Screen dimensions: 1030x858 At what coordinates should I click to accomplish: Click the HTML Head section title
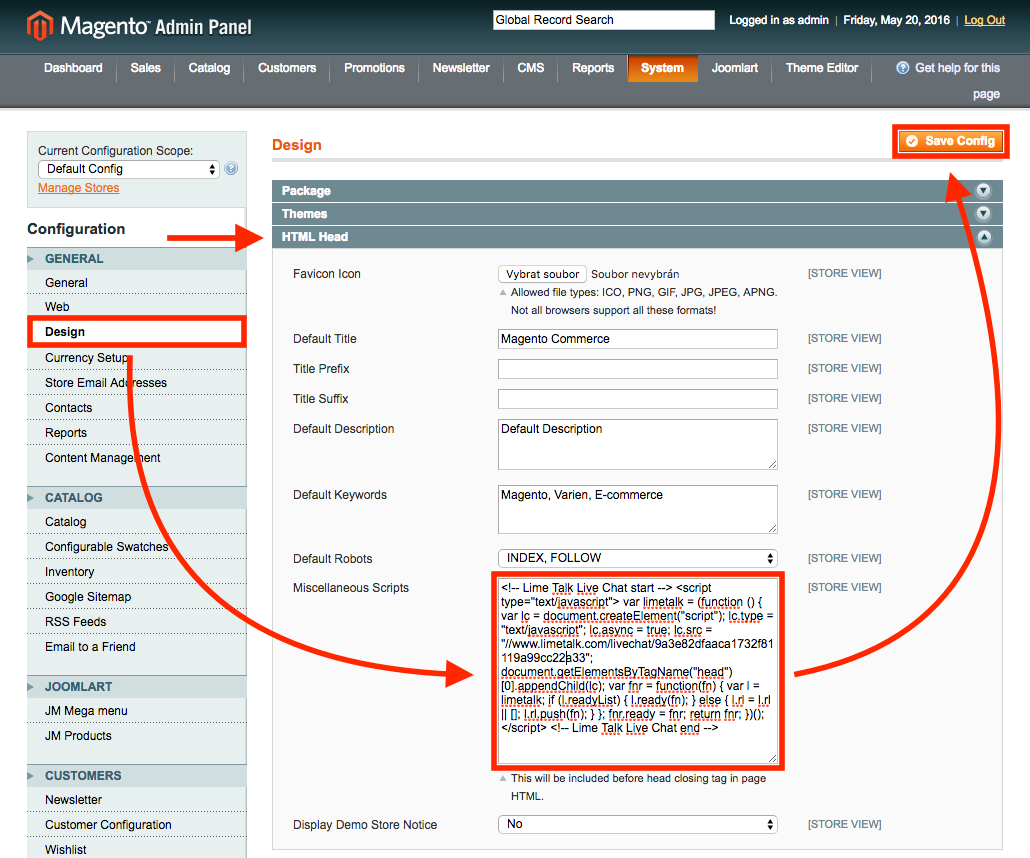point(315,237)
